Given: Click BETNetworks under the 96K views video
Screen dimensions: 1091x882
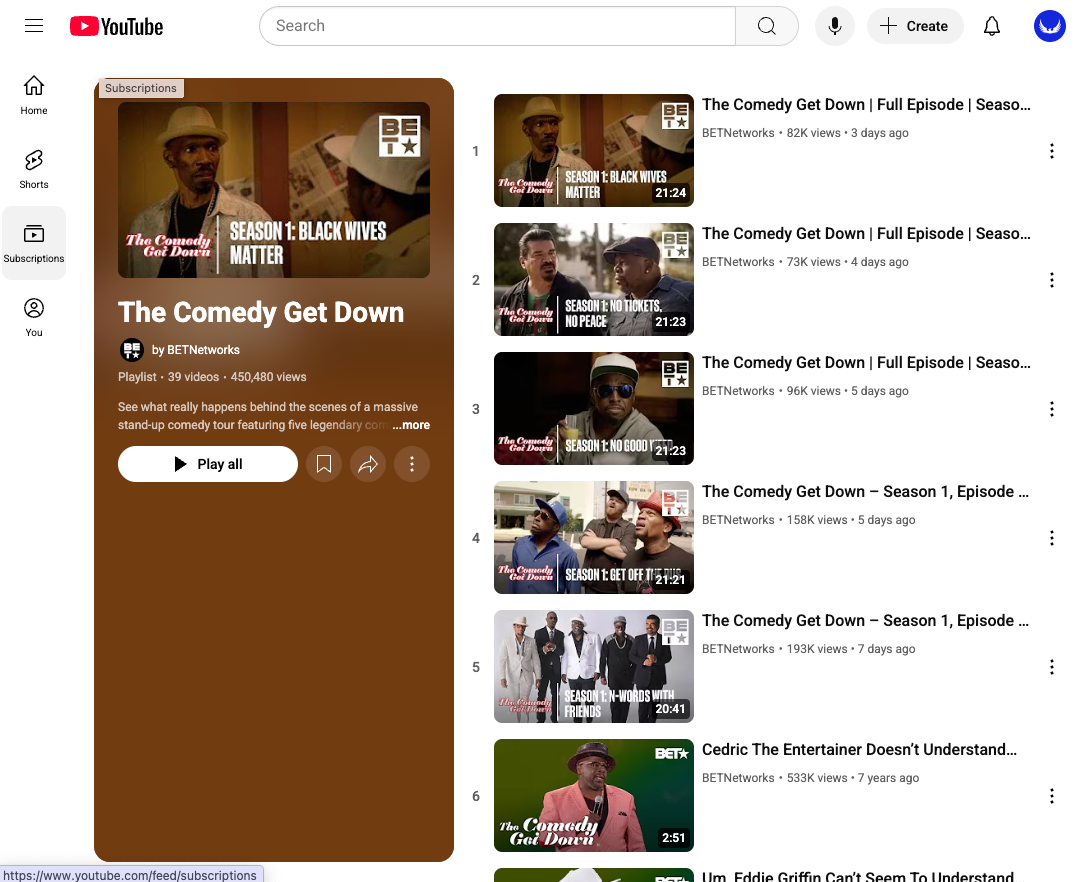Looking at the screenshot, I should [738, 391].
